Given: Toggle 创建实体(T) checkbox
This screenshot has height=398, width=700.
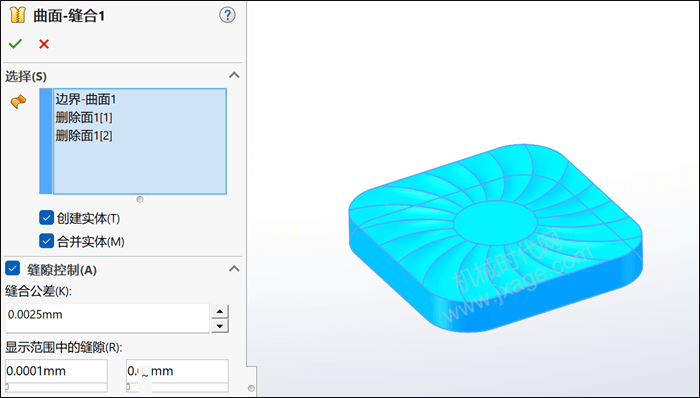Looking at the screenshot, I should (x=46, y=218).
